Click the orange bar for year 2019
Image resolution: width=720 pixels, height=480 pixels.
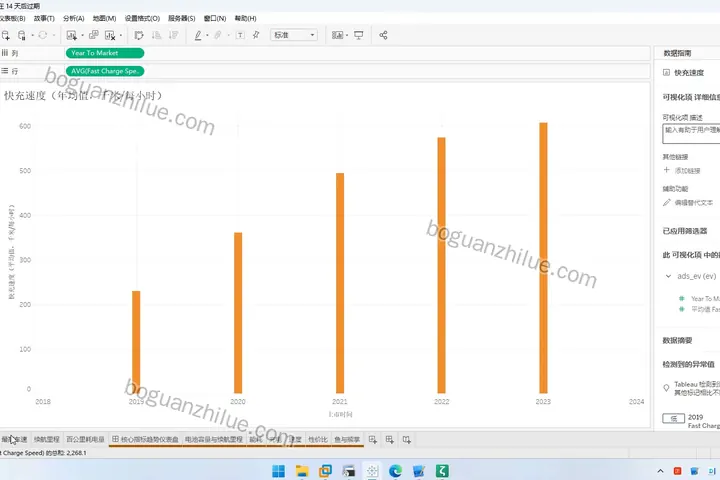[136, 342]
